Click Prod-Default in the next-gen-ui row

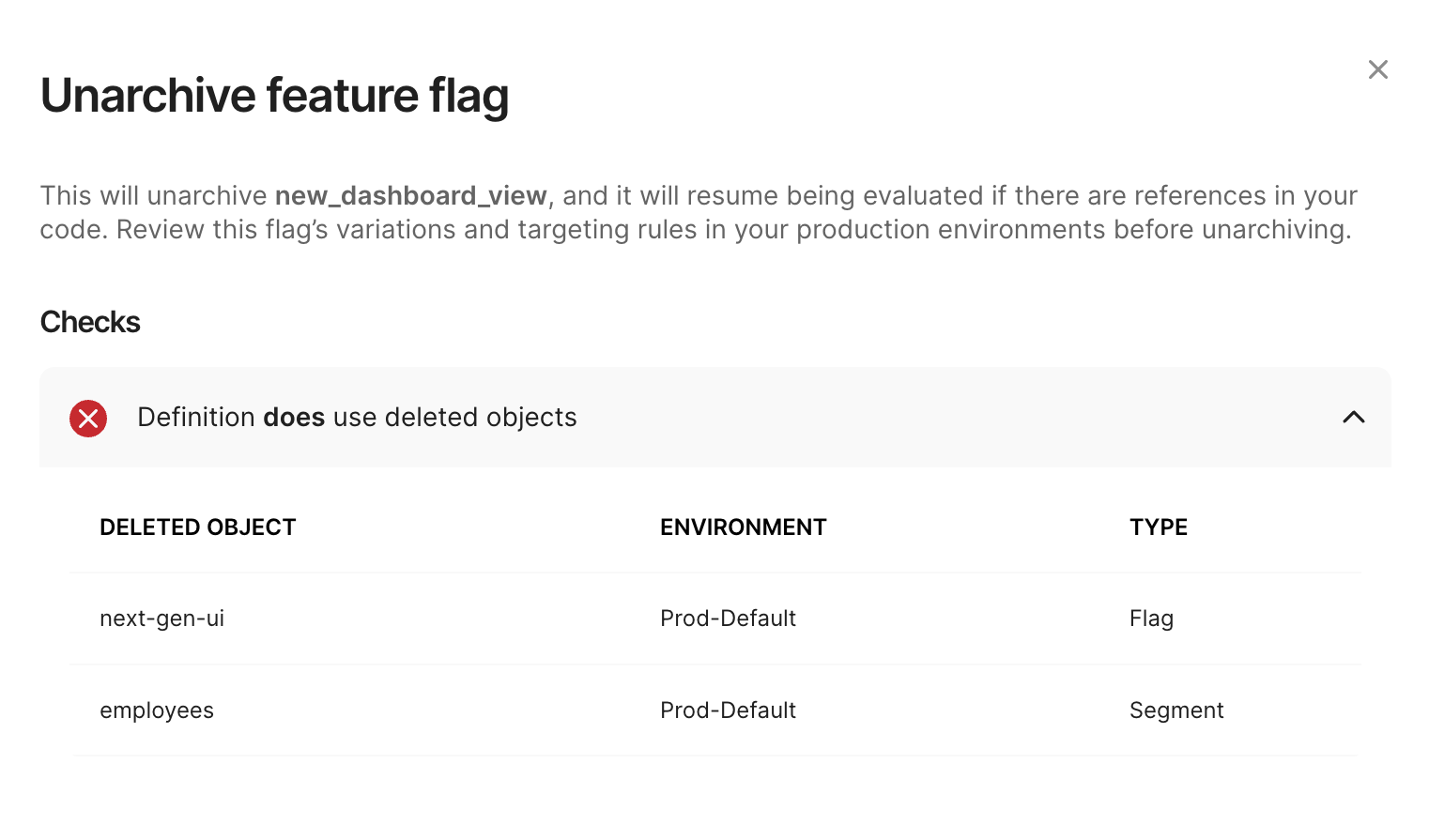coord(728,619)
